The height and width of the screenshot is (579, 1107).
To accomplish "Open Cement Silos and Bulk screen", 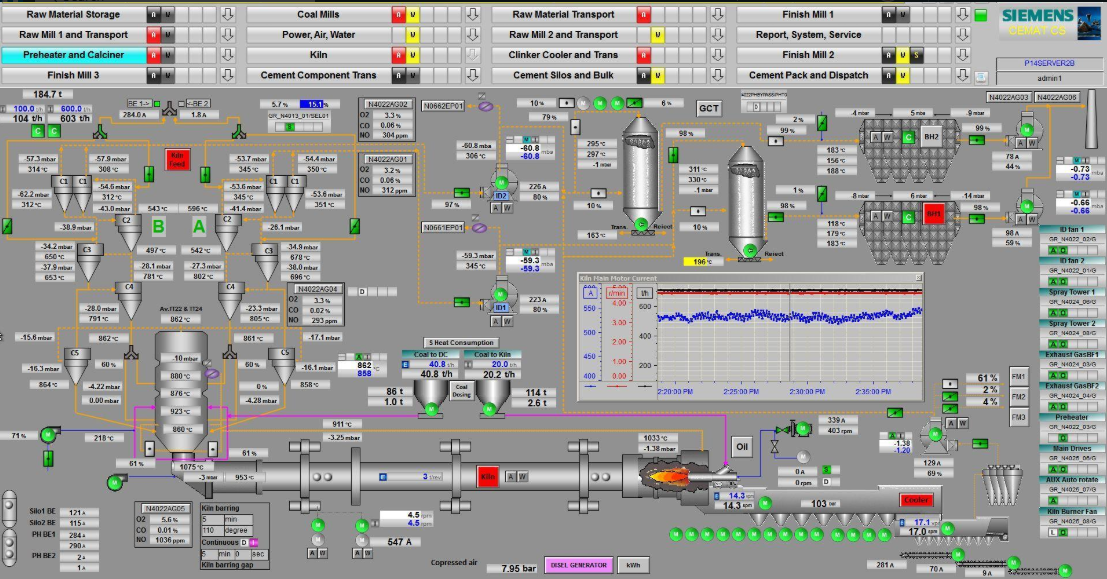I will pyautogui.click(x=563, y=75).
